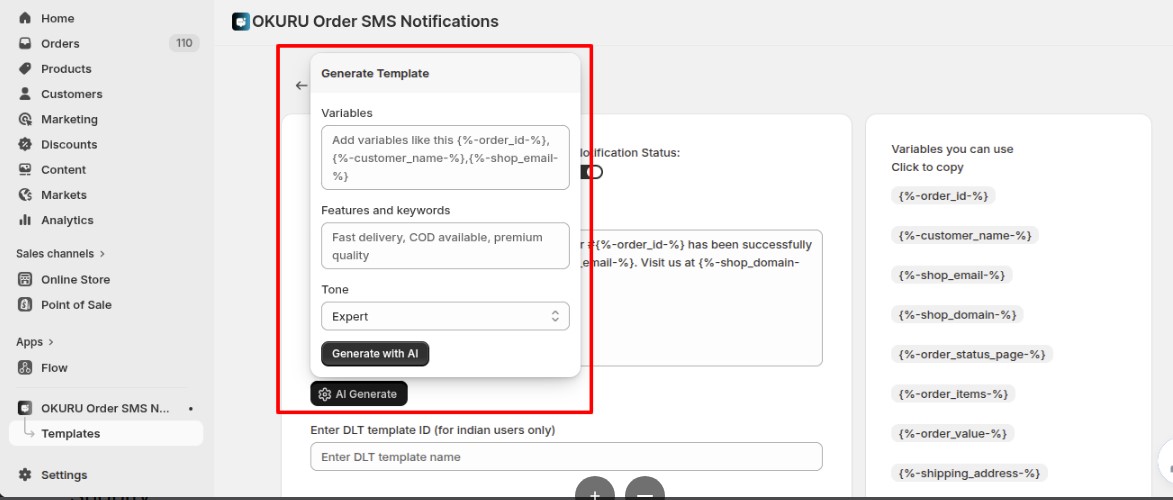The width and height of the screenshot is (1173, 500).
Task: Open Settings gear icon in sidebar
Action: (25, 475)
